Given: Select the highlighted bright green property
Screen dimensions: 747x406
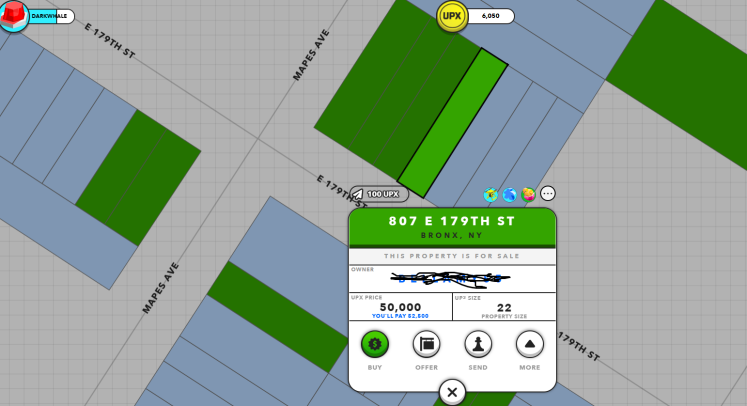Looking at the screenshot, I should [453, 123].
